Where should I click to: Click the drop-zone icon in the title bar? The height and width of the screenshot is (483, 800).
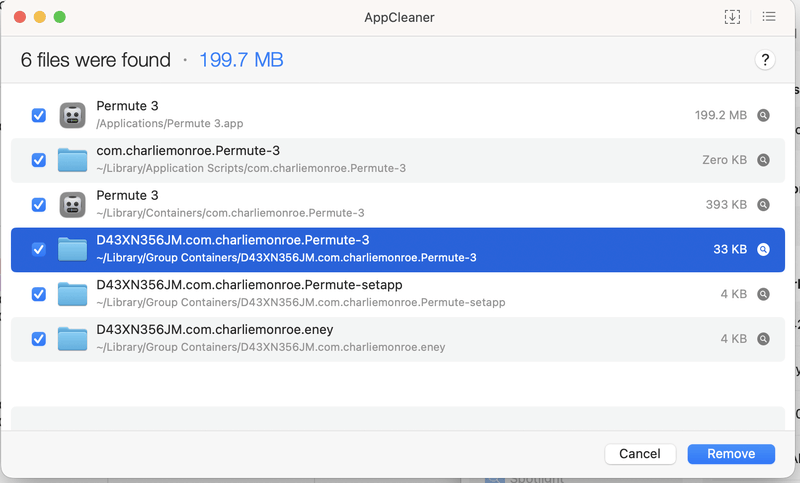click(x=732, y=17)
